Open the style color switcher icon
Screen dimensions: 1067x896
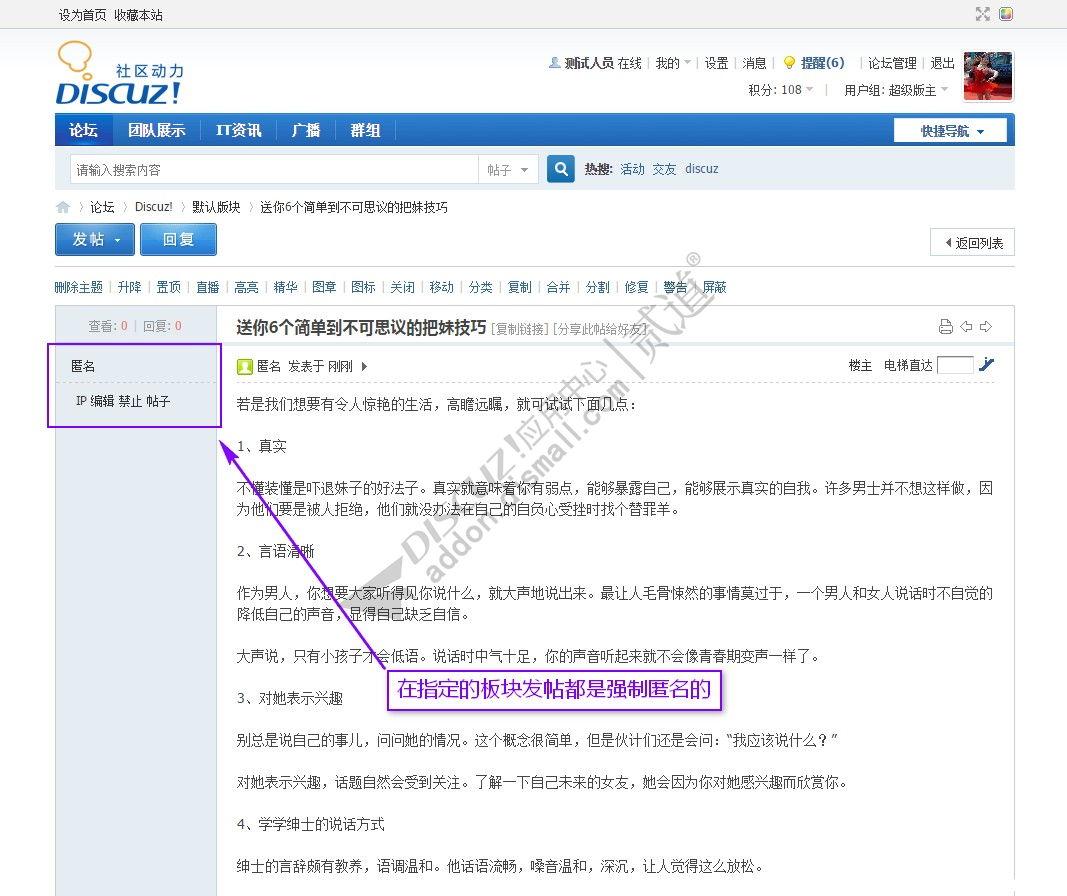click(1007, 14)
